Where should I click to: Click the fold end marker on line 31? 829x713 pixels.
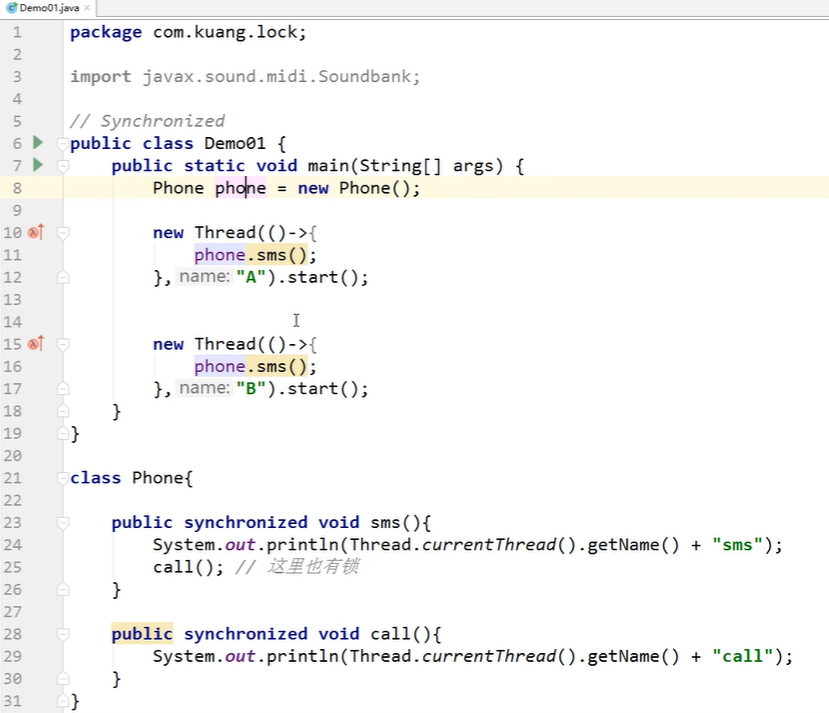pyautogui.click(x=62, y=701)
